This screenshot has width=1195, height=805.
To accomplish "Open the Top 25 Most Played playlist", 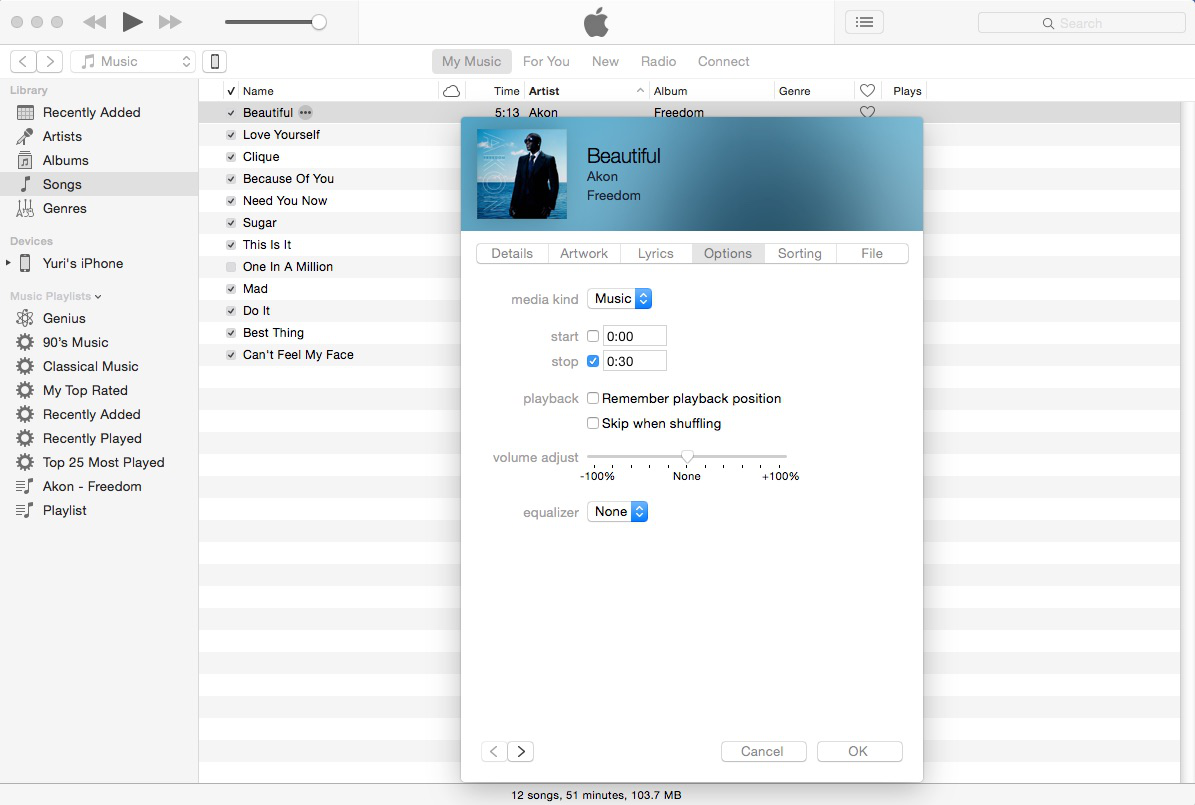I will click(99, 463).
